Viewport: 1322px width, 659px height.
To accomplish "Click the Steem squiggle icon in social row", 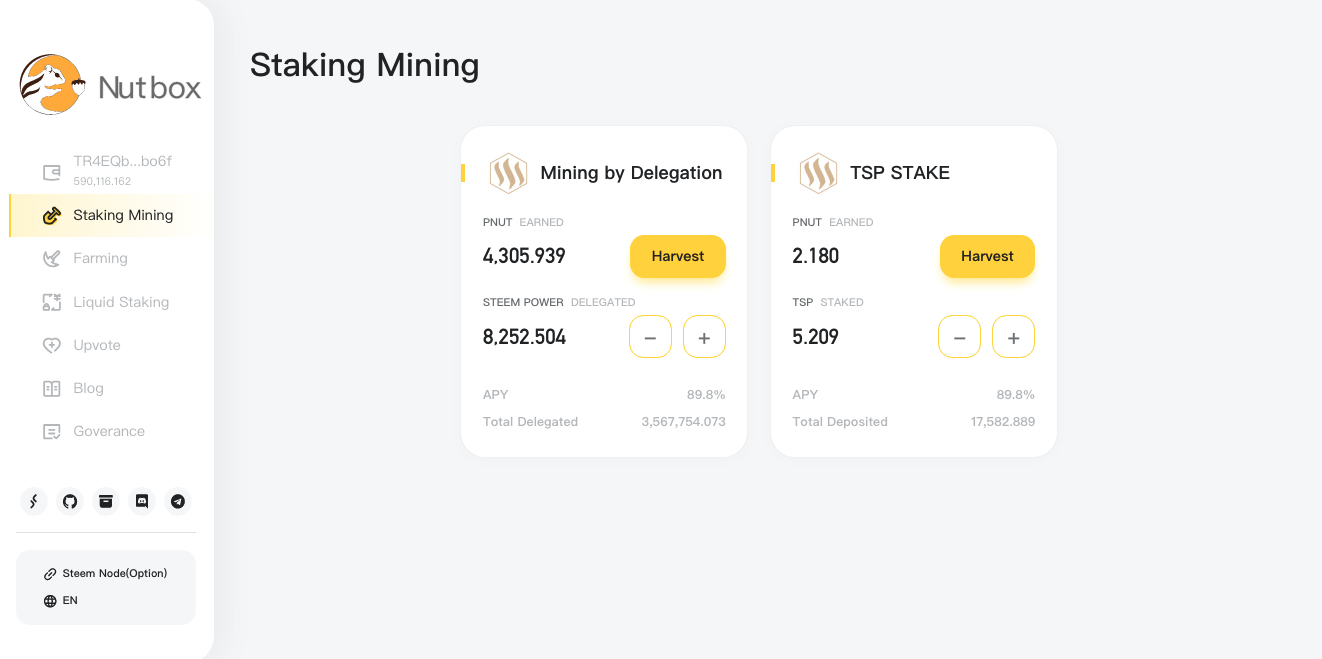I will 34,501.
